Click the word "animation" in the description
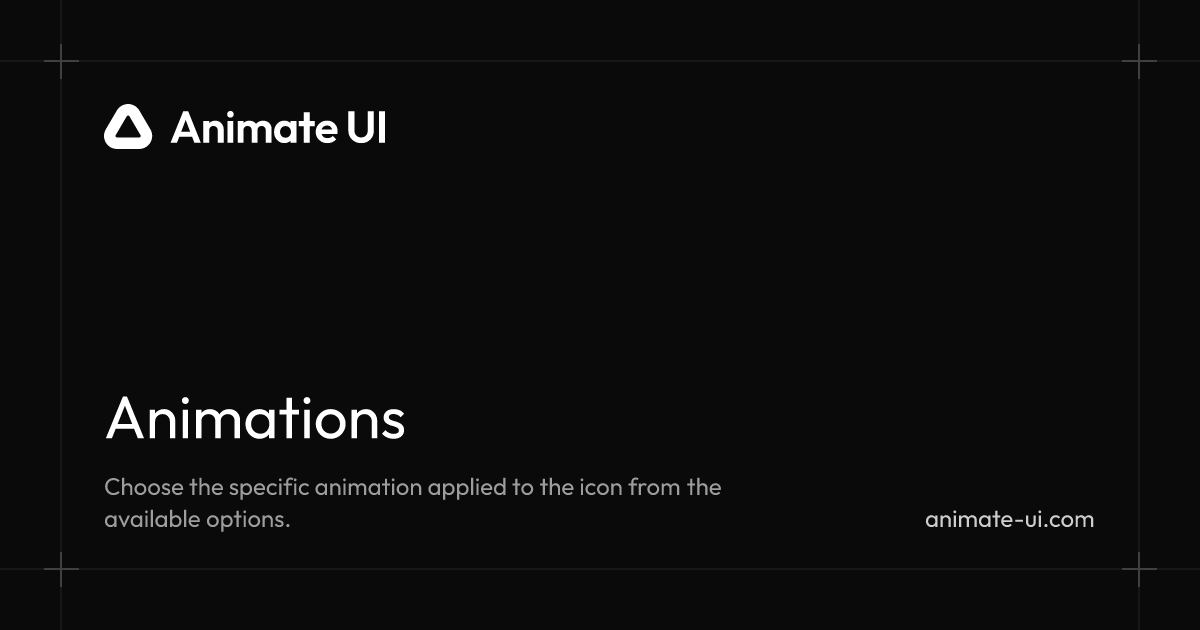The width and height of the screenshot is (1200, 630). pyautogui.click(x=367, y=488)
